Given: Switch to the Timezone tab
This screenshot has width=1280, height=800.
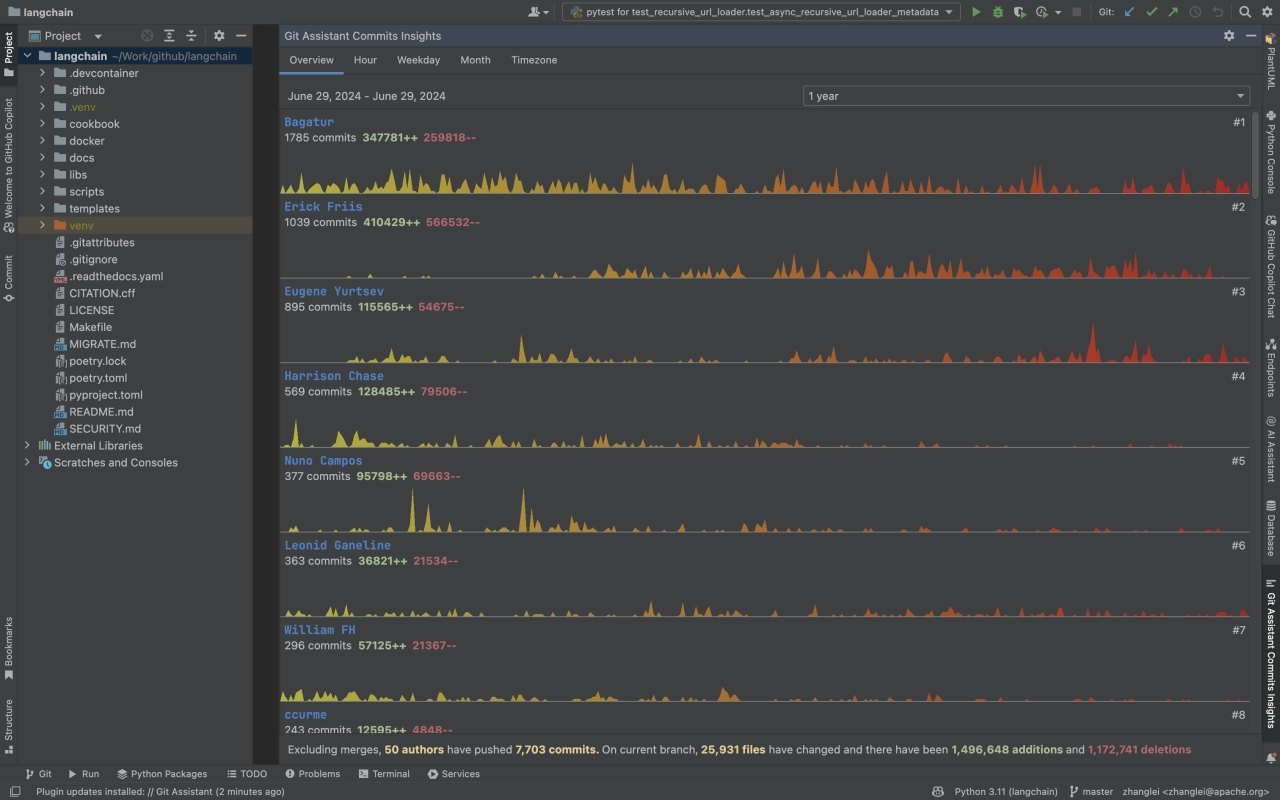Looking at the screenshot, I should point(534,60).
